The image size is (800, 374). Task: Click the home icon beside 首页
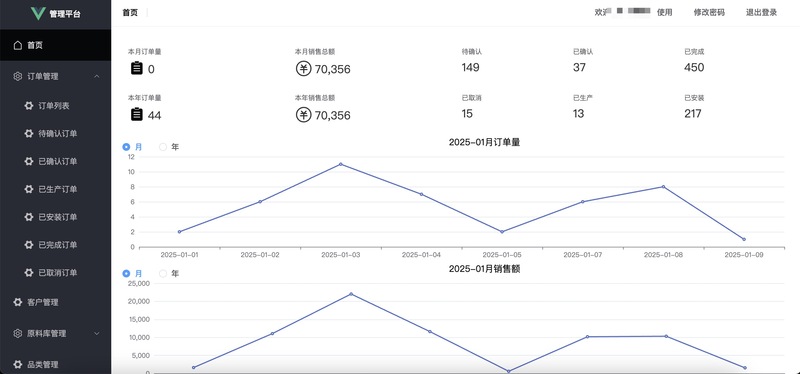[18, 45]
